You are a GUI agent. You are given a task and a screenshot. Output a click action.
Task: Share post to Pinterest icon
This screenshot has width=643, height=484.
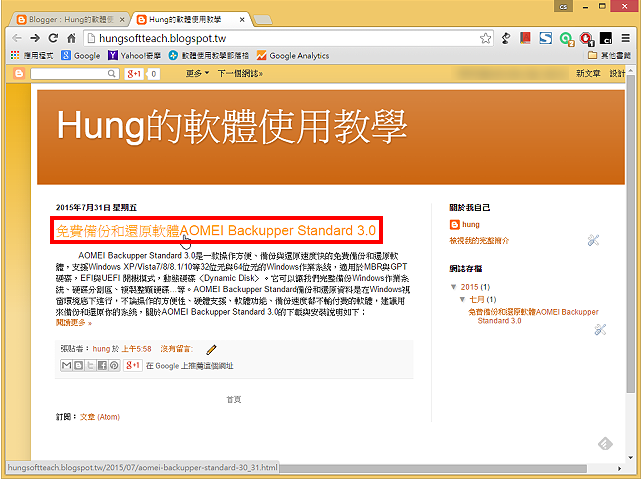[114, 365]
